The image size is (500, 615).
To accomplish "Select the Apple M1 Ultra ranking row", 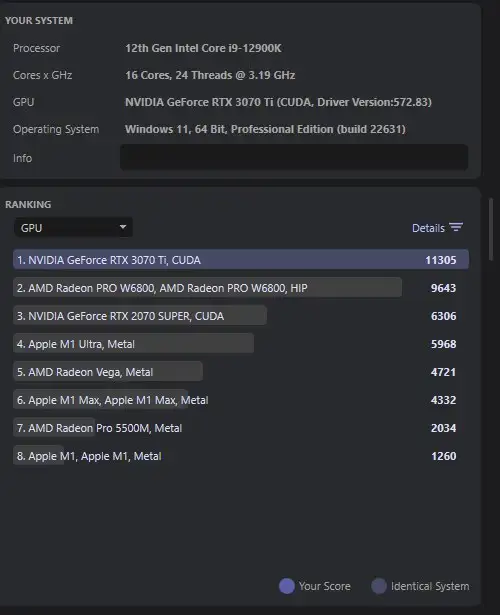I will tap(241, 344).
